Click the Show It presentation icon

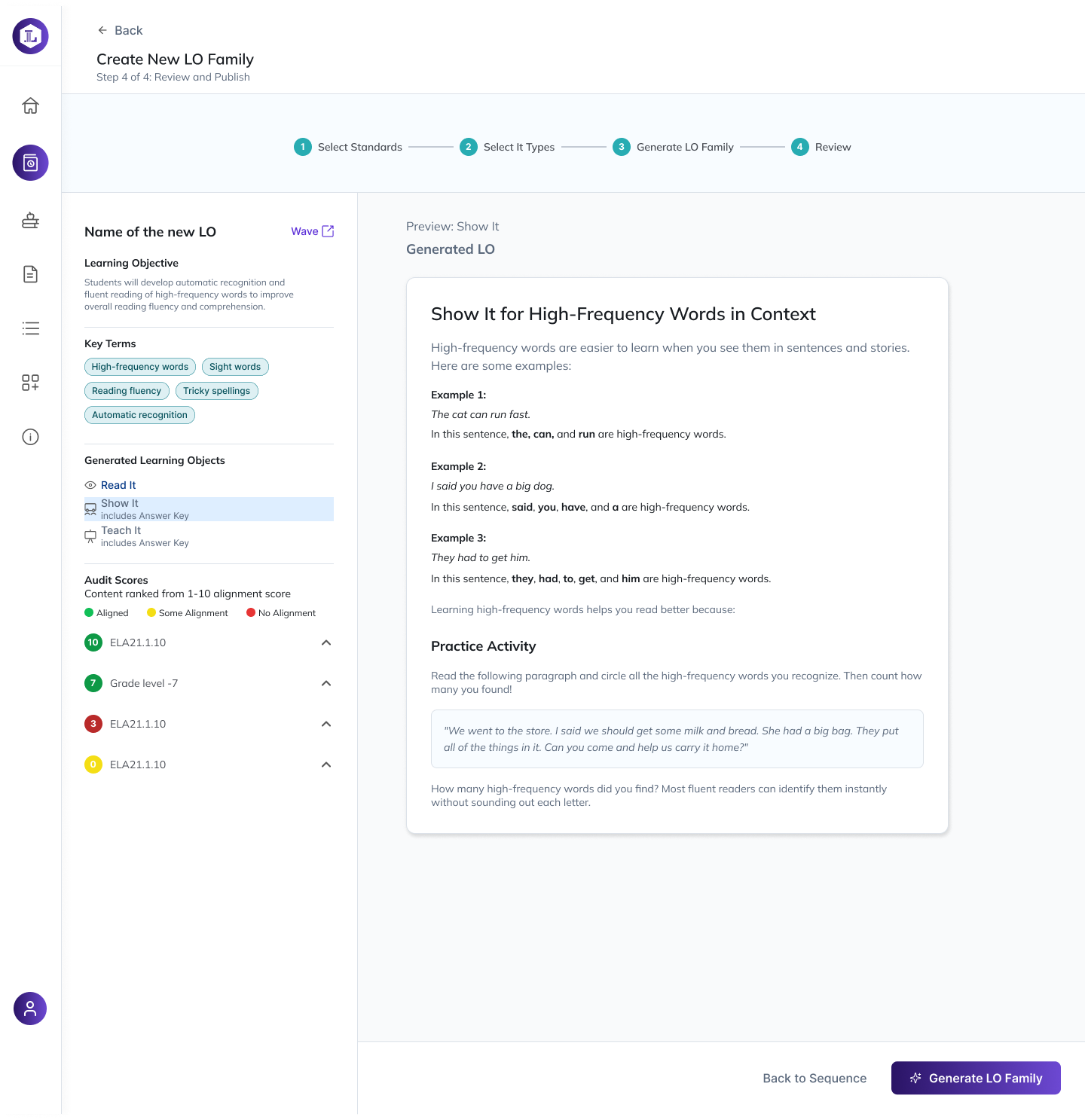pos(90,509)
